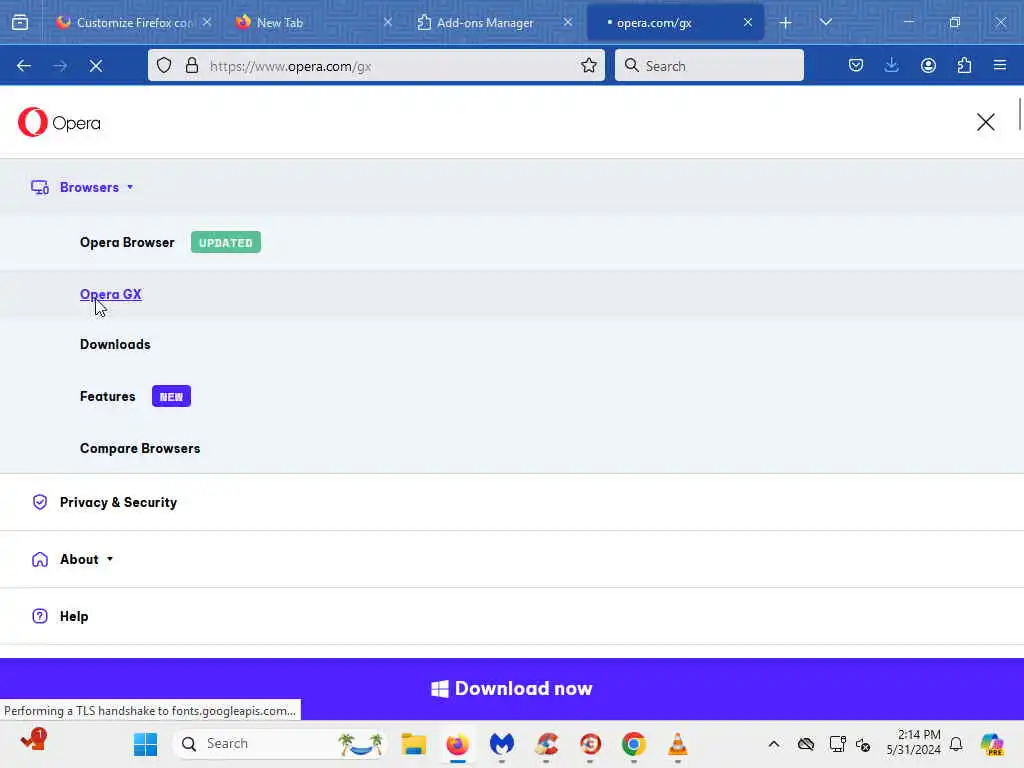Click the Opera logo
This screenshot has width=1024, height=768.
point(59,122)
